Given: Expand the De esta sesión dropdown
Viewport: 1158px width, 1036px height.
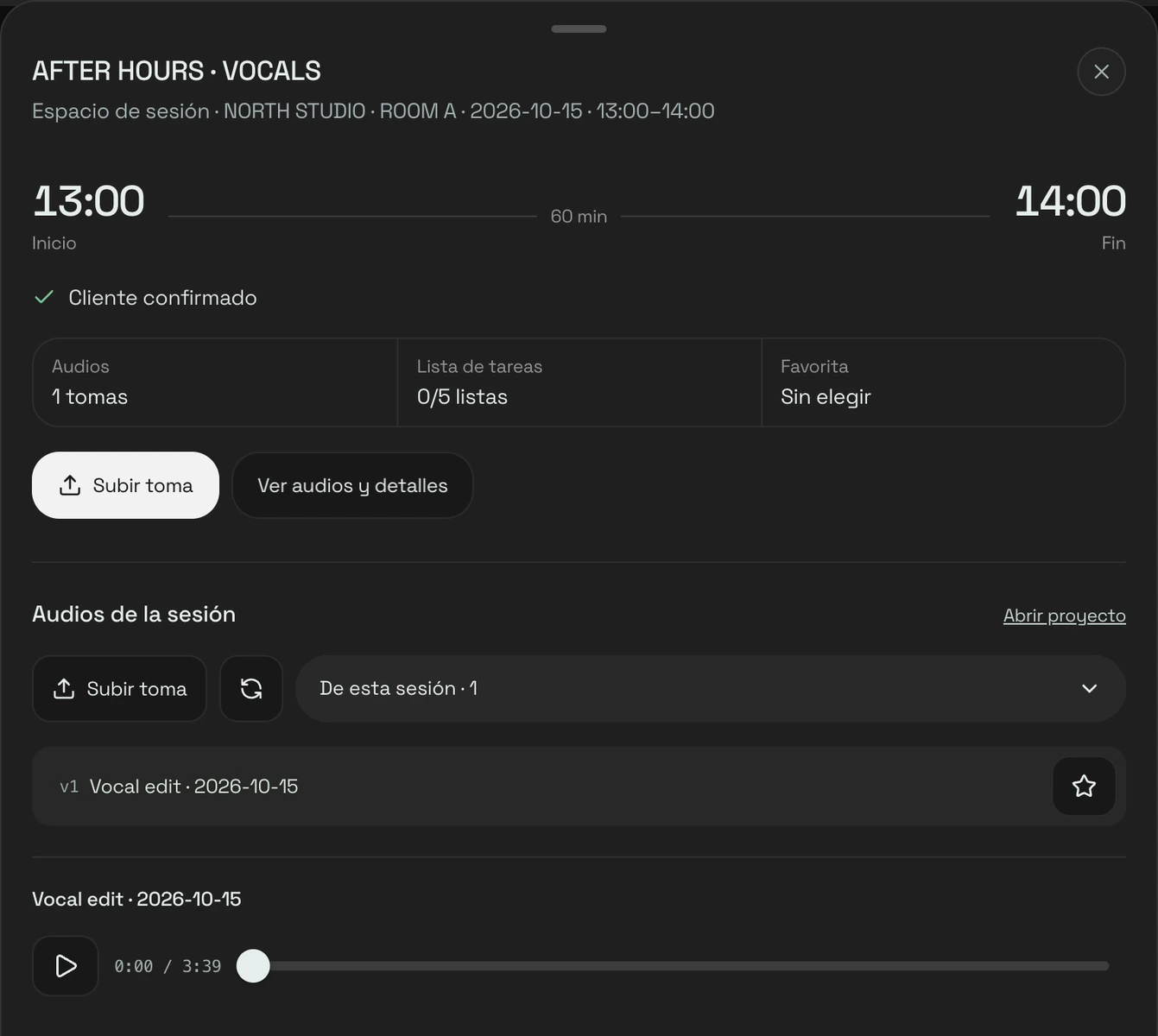Looking at the screenshot, I should 710,689.
